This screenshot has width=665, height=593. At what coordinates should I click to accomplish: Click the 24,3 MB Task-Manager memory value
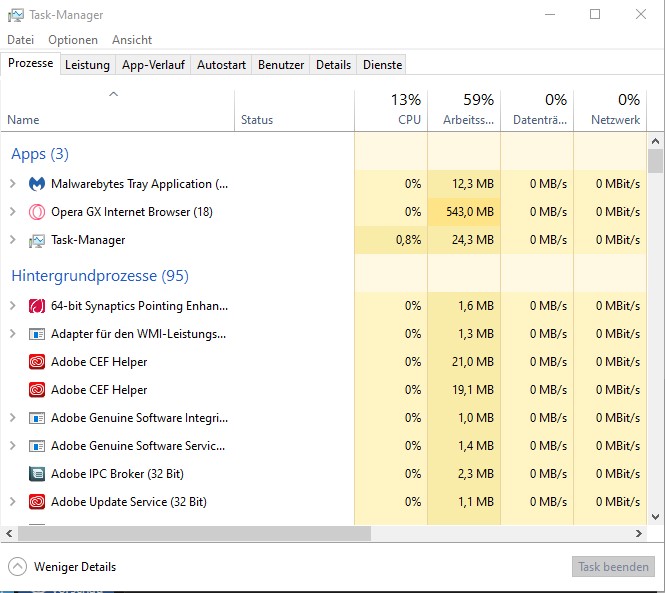473,240
